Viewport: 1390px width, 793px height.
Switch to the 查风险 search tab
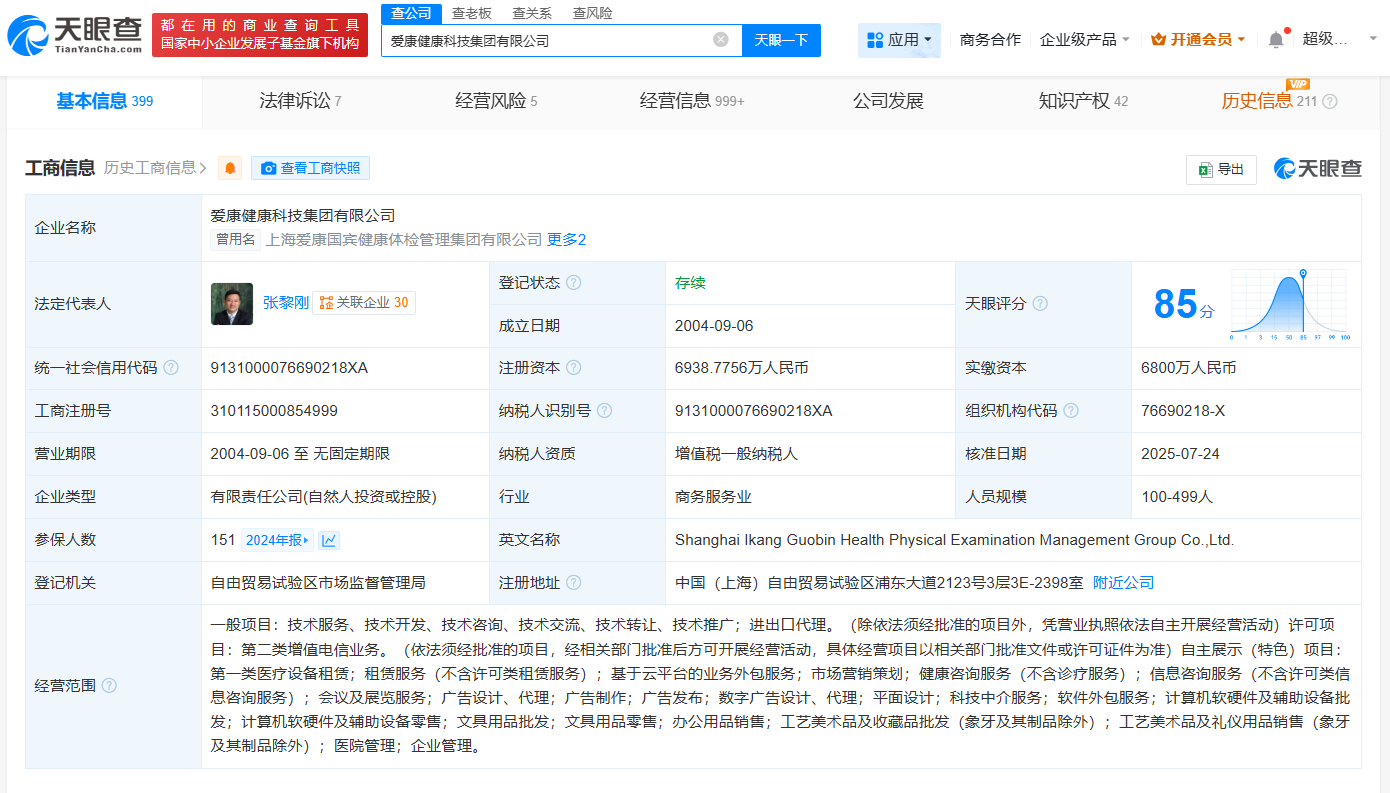[593, 13]
